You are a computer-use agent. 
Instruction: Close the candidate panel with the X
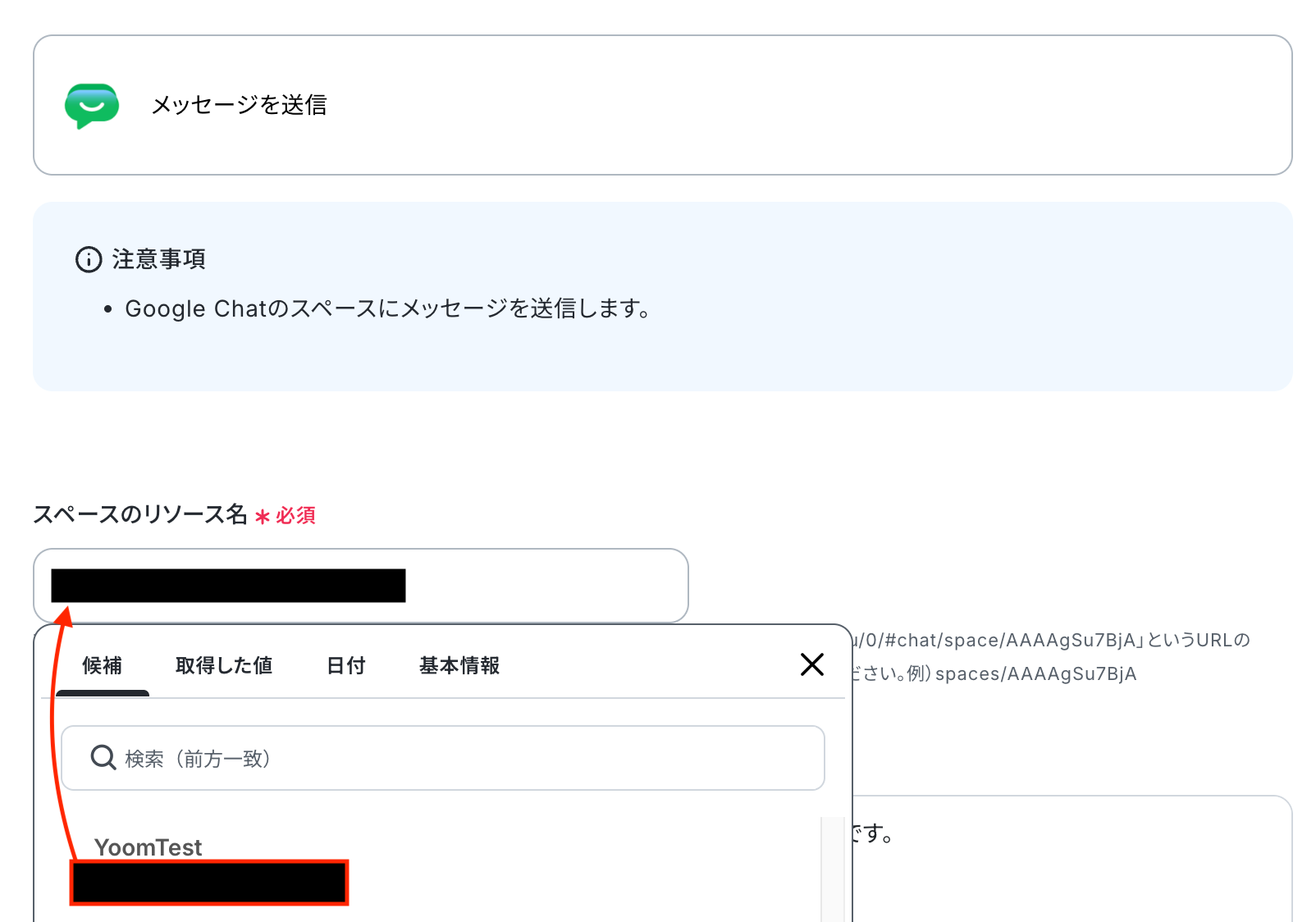(x=811, y=664)
